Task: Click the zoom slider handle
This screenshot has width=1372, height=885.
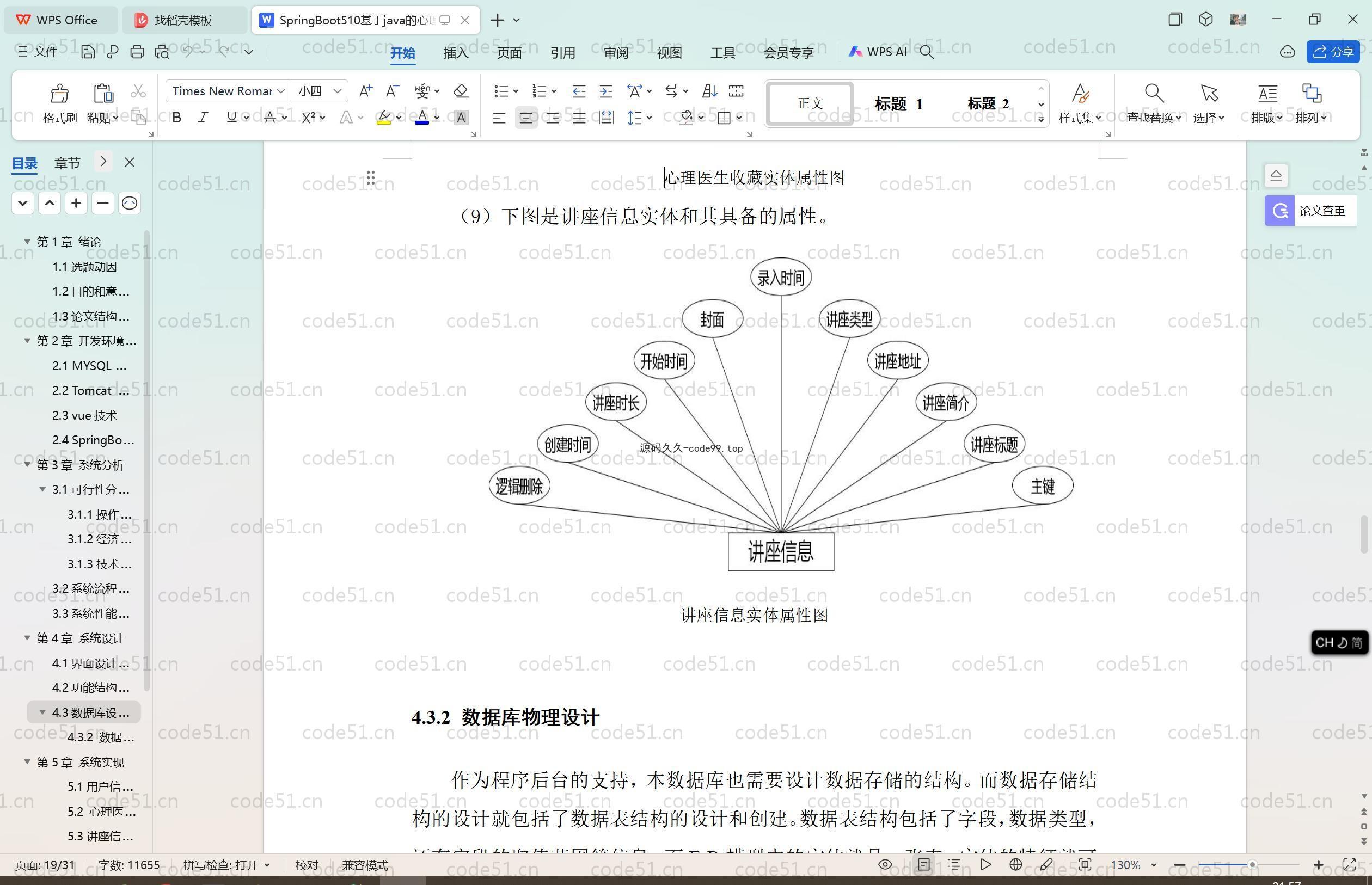Action: pyautogui.click(x=1251, y=864)
